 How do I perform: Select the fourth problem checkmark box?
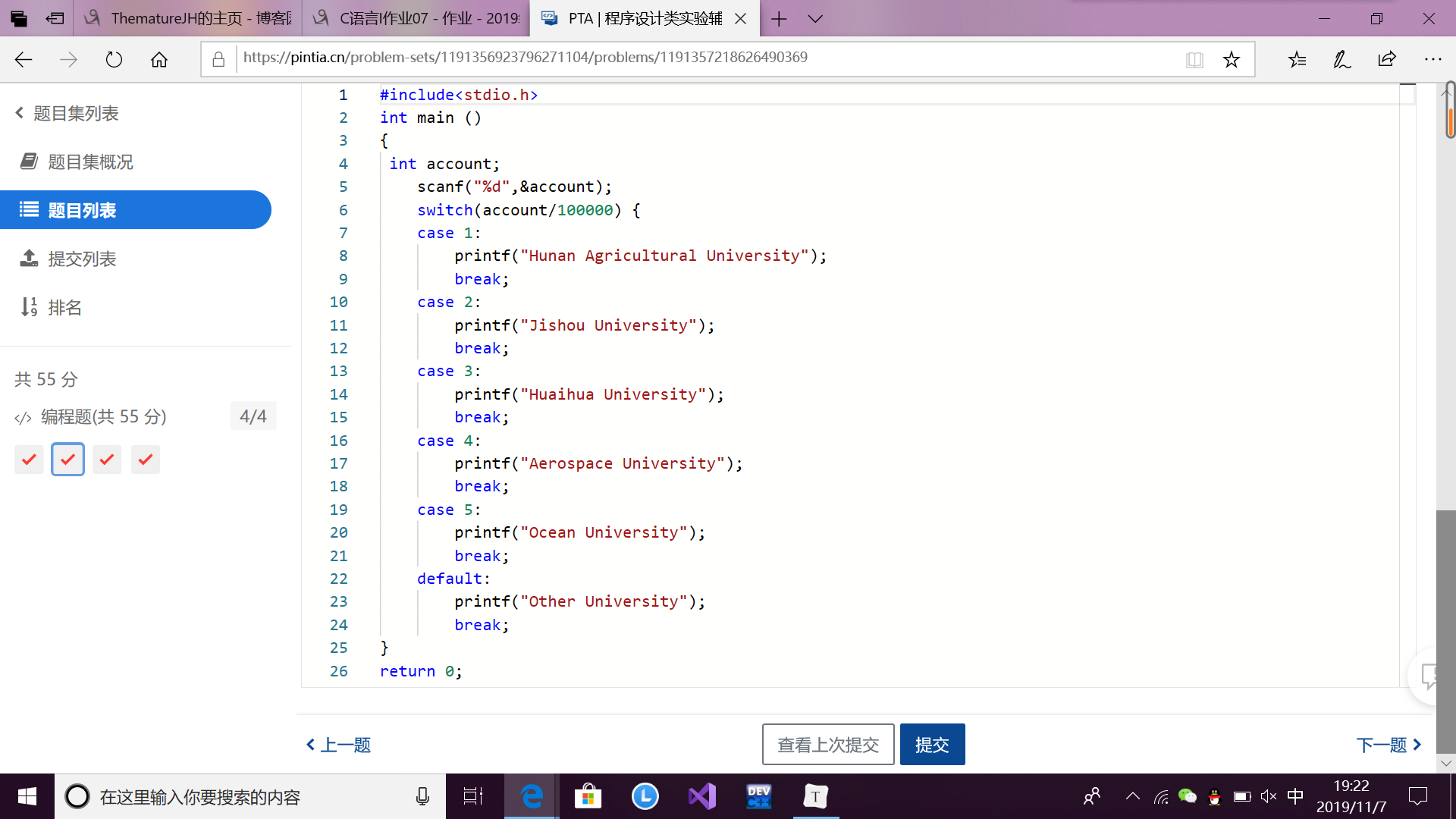point(146,460)
